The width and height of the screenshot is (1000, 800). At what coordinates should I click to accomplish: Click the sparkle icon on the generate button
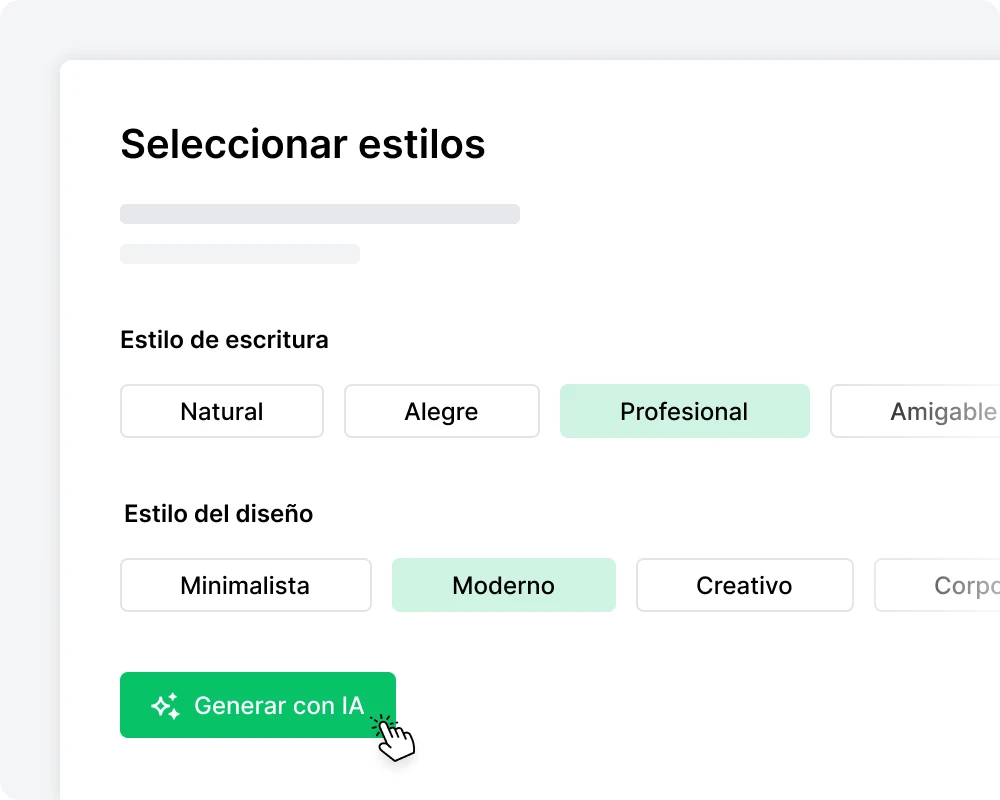point(166,706)
